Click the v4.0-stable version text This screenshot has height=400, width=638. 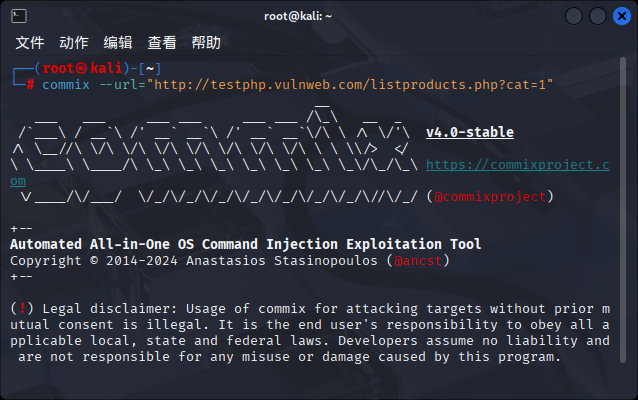pyautogui.click(x=470, y=132)
